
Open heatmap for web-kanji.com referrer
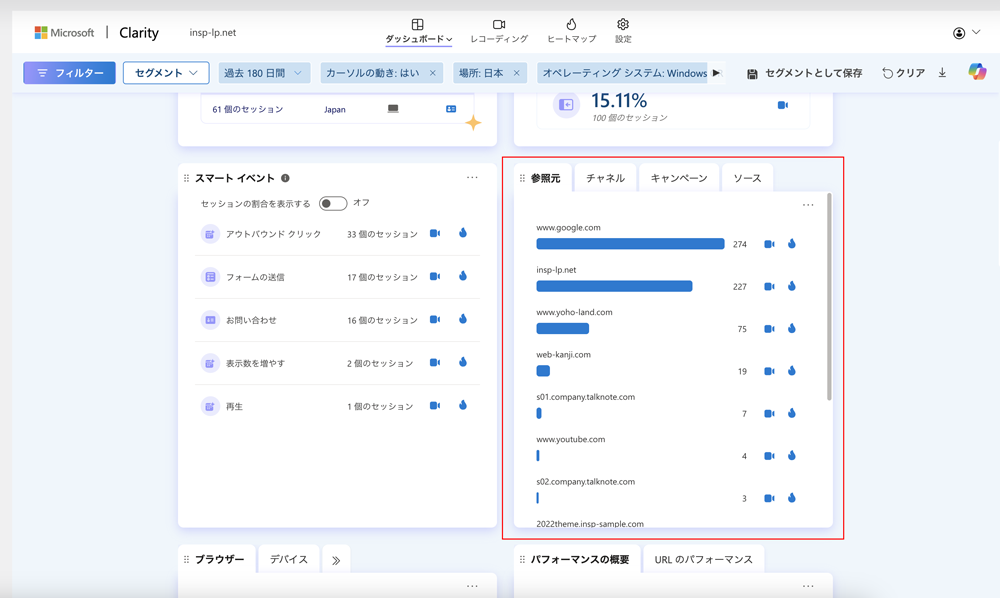(x=791, y=370)
